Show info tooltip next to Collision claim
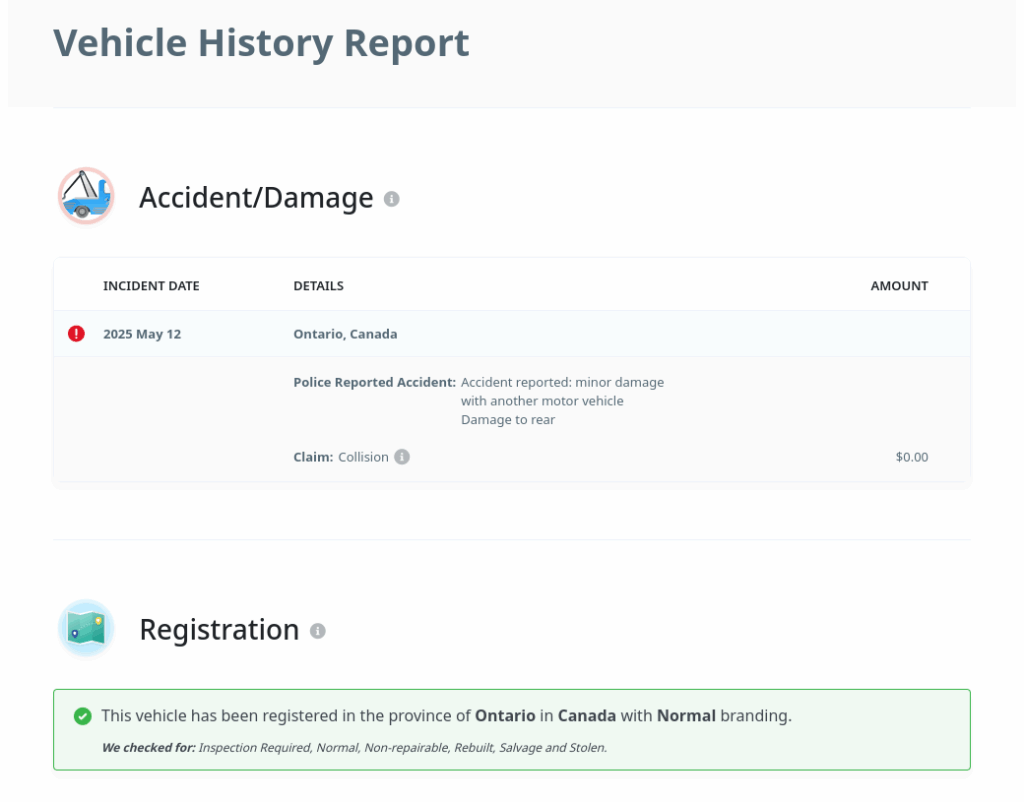This screenshot has width=1024, height=802. tap(402, 457)
